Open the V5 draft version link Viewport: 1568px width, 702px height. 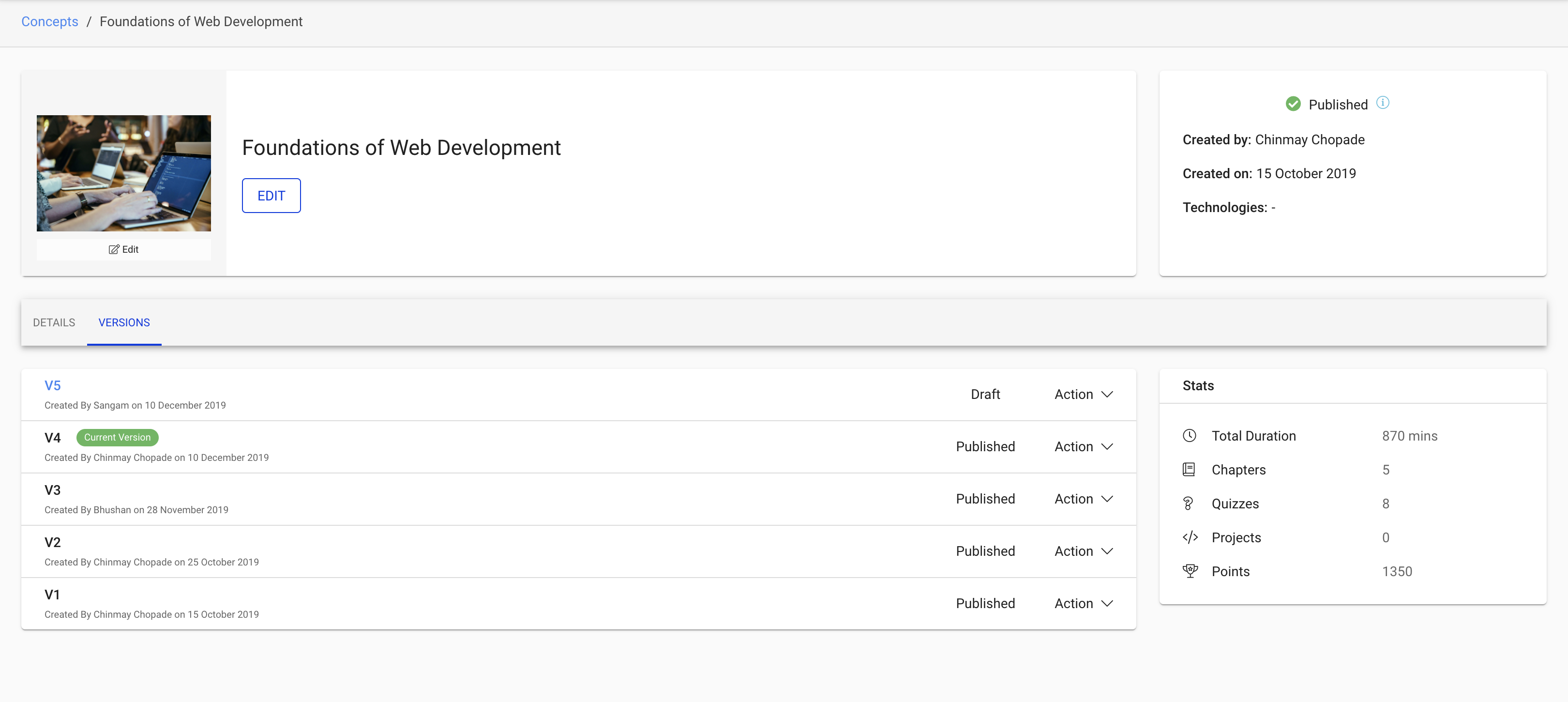[53, 386]
